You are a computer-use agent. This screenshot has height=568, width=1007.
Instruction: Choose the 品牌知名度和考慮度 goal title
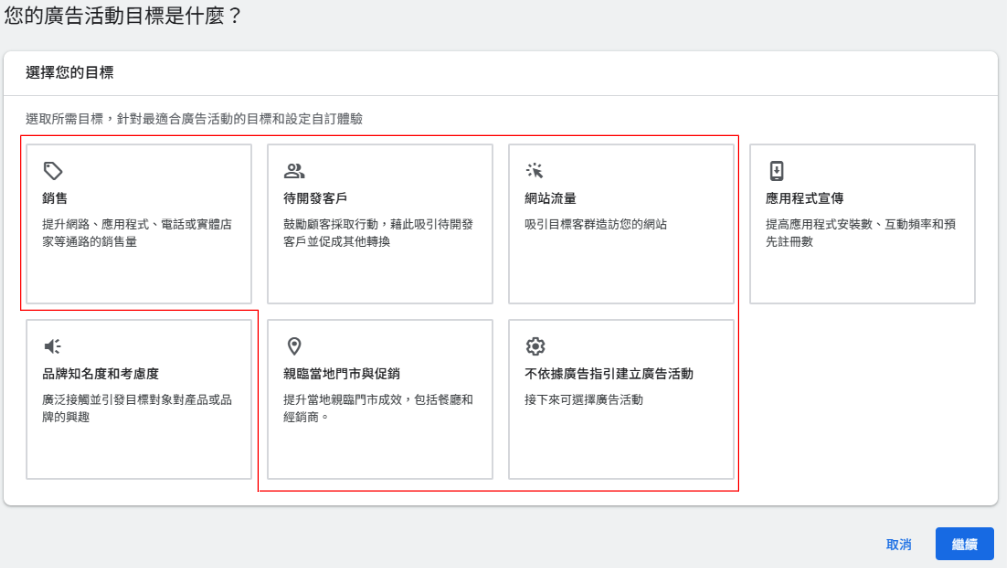click(x=101, y=374)
